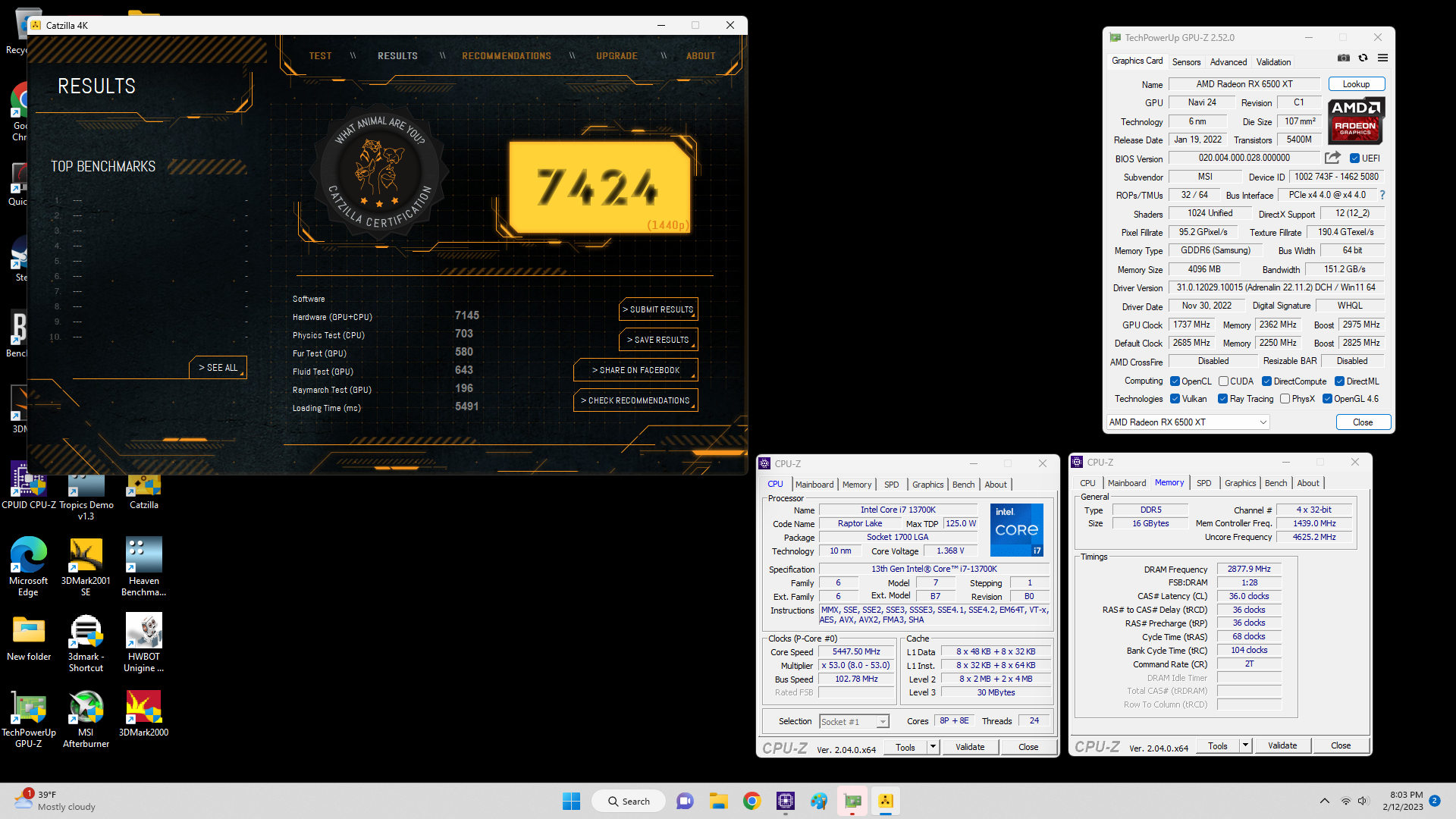Screen dimensions: 1456x819
Task: Select the TEST menu in Catzilla
Action: (x=320, y=56)
